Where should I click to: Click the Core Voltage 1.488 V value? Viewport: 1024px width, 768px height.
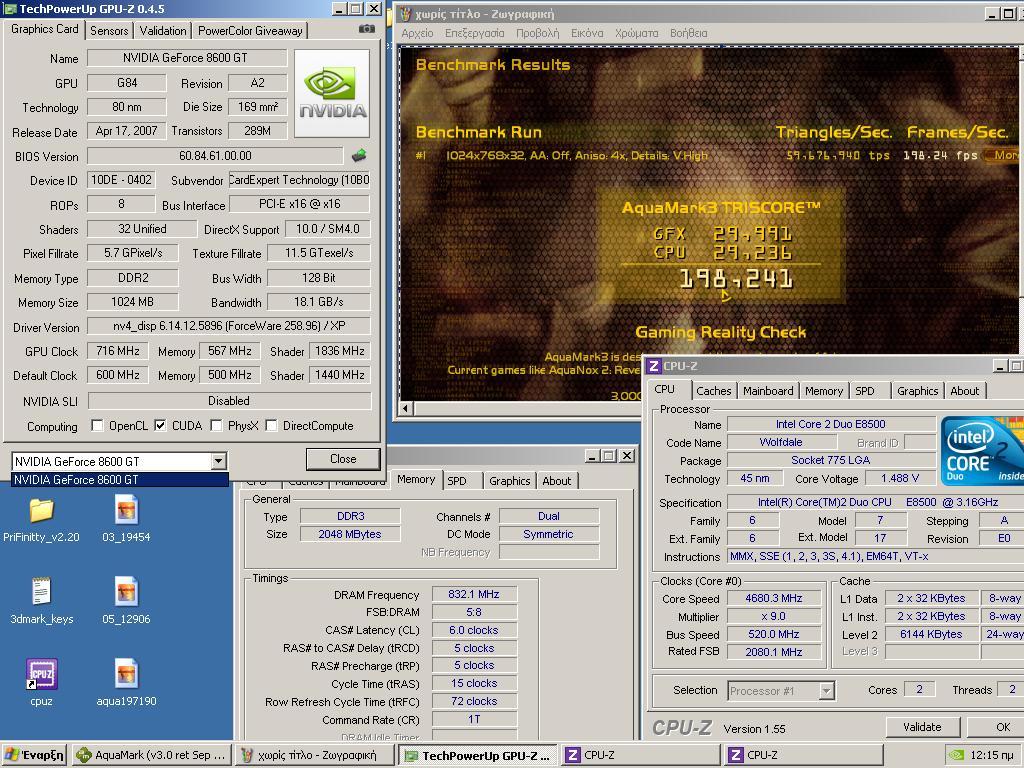point(900,478)
